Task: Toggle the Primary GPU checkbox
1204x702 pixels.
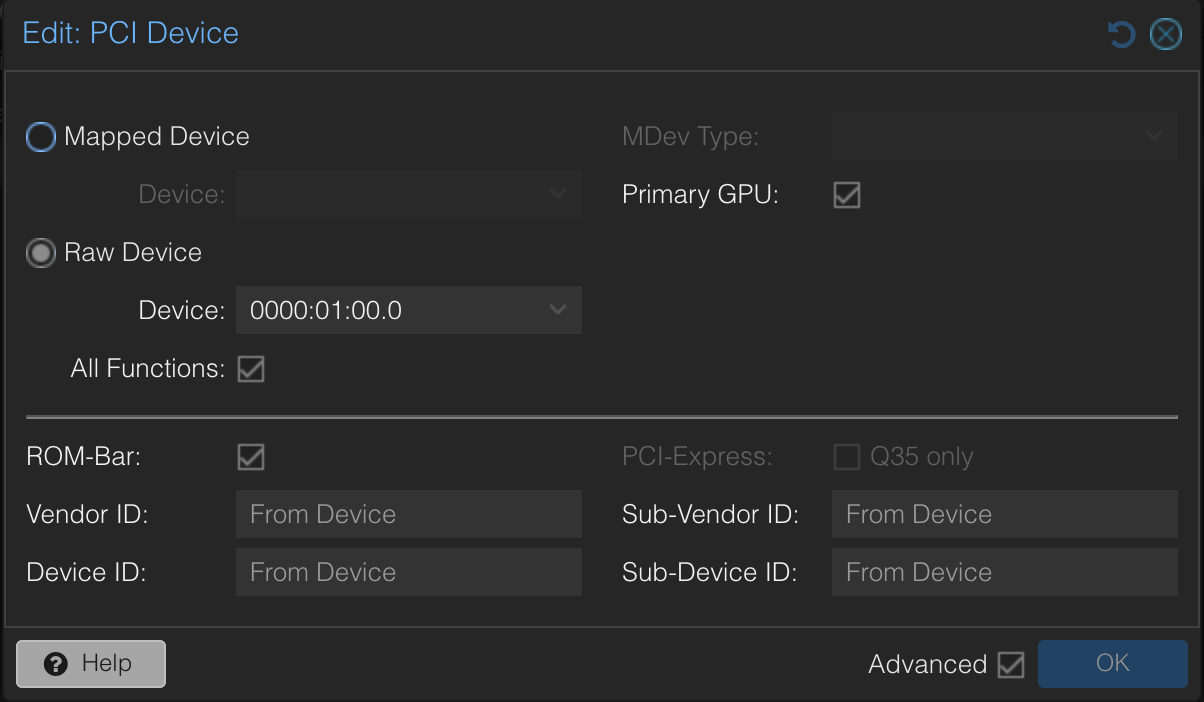Action: tap(847, 195)
